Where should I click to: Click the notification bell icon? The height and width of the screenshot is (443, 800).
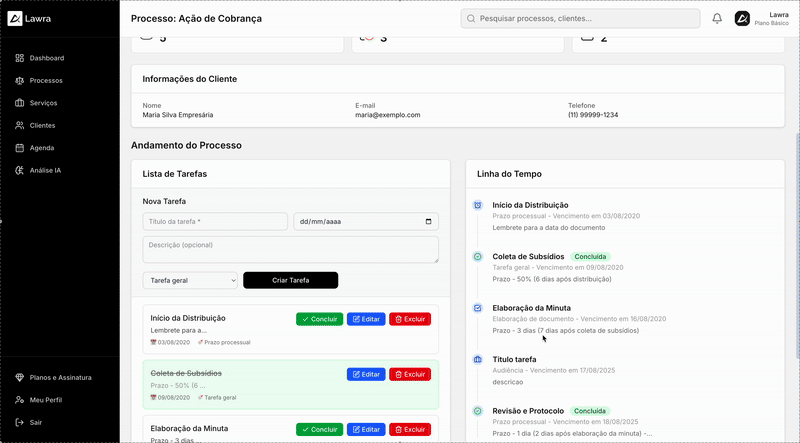tap(717, 18)
